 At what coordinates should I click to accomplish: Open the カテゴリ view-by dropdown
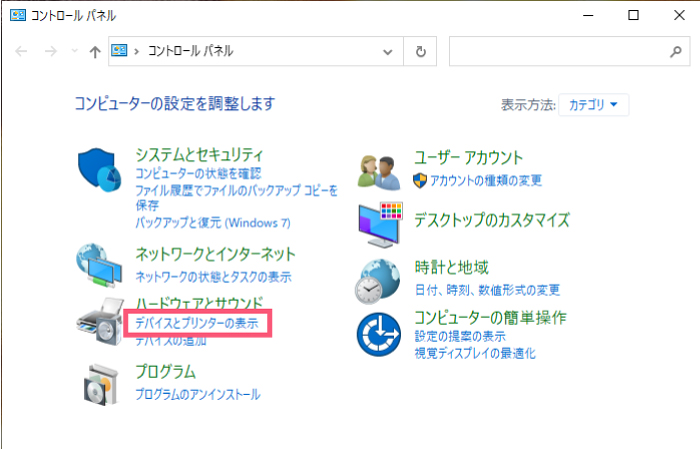tap(593, 104)
